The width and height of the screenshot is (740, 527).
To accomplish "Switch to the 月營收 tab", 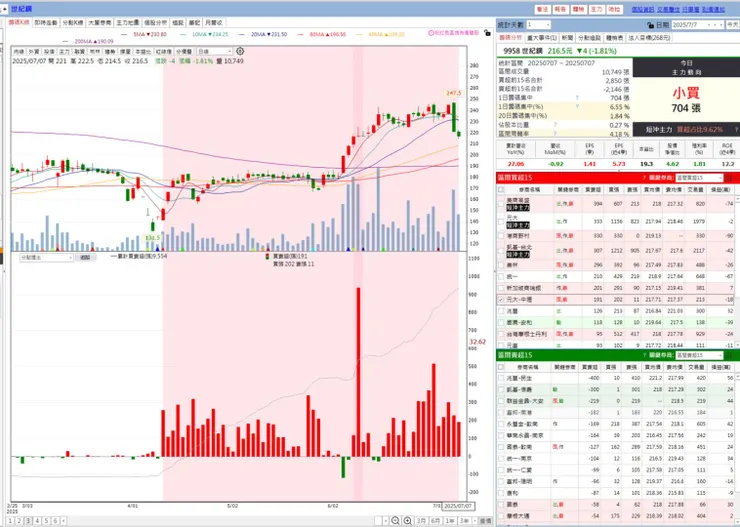I will (214, 23).
